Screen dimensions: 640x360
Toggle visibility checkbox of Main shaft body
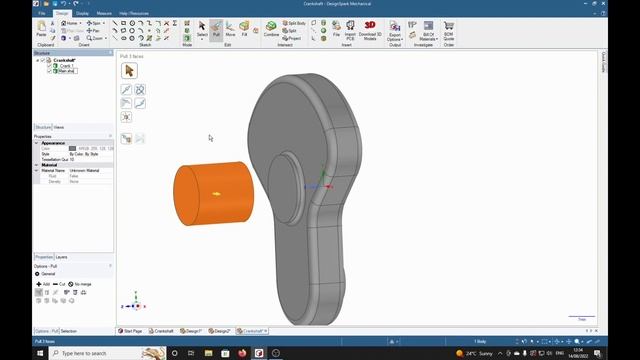coord(50,71)
